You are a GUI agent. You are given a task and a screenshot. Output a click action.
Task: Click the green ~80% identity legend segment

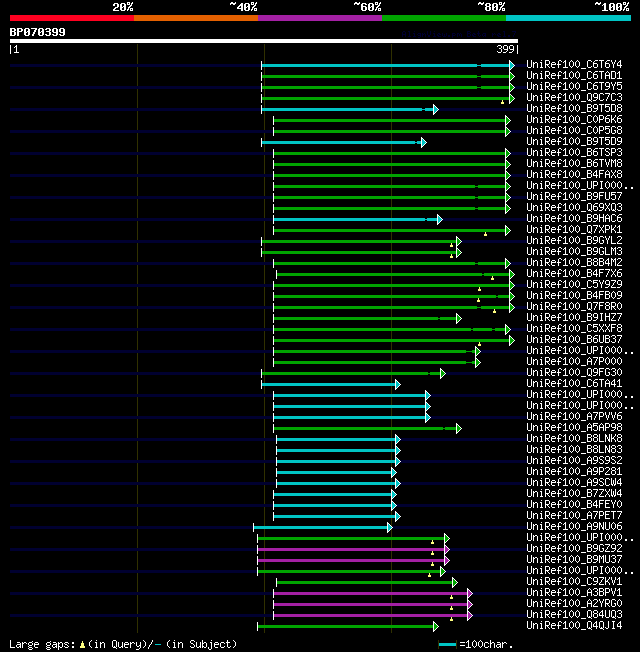(x=444, y=18)
